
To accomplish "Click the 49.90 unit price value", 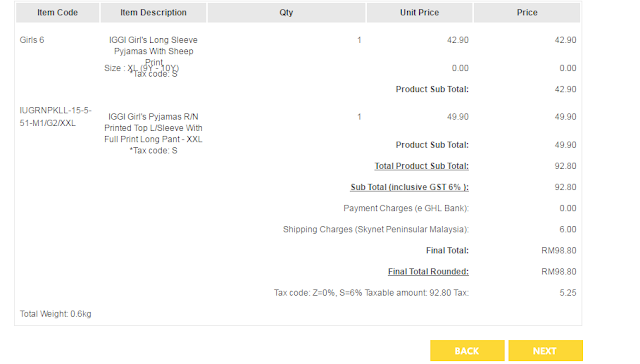I will coord(458,117).
